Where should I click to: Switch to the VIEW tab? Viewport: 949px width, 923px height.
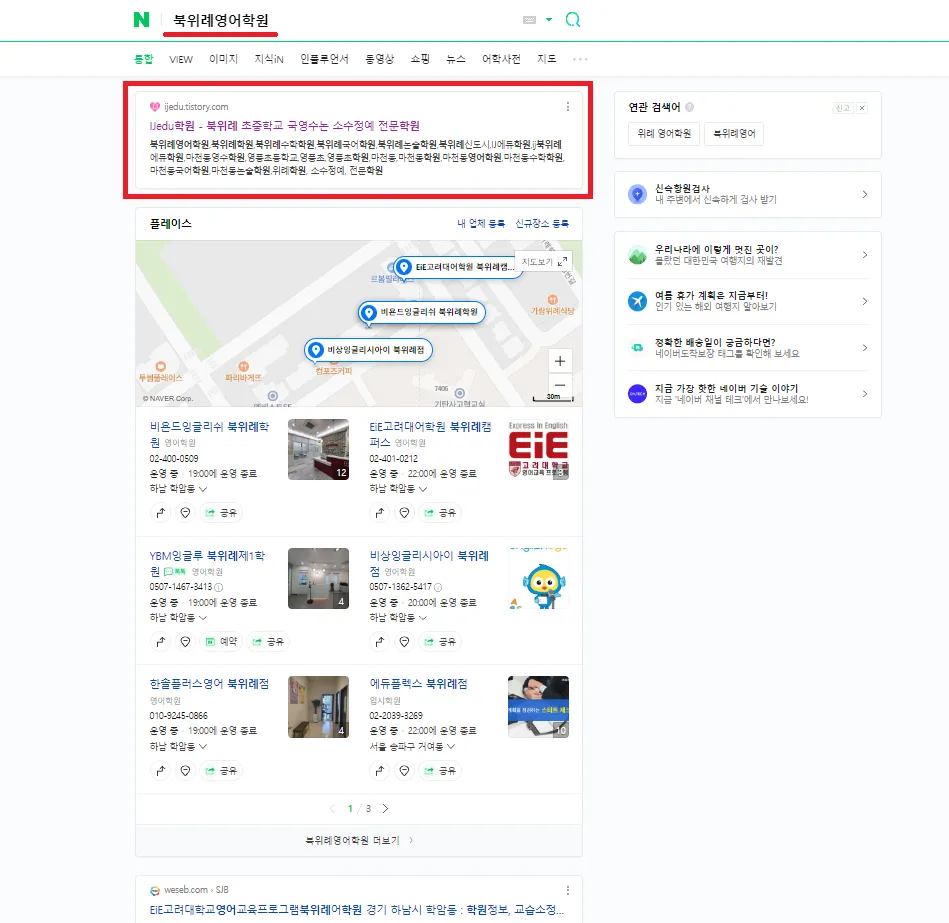pyautogui.click(x=181, y=59)
